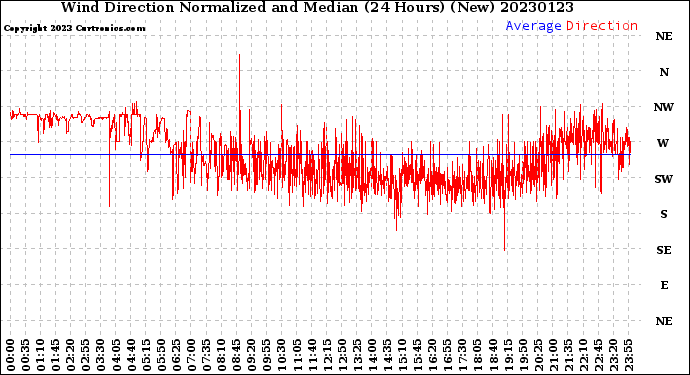Click the 00:35 time label

pyautogui.click(x=26, y=356)
